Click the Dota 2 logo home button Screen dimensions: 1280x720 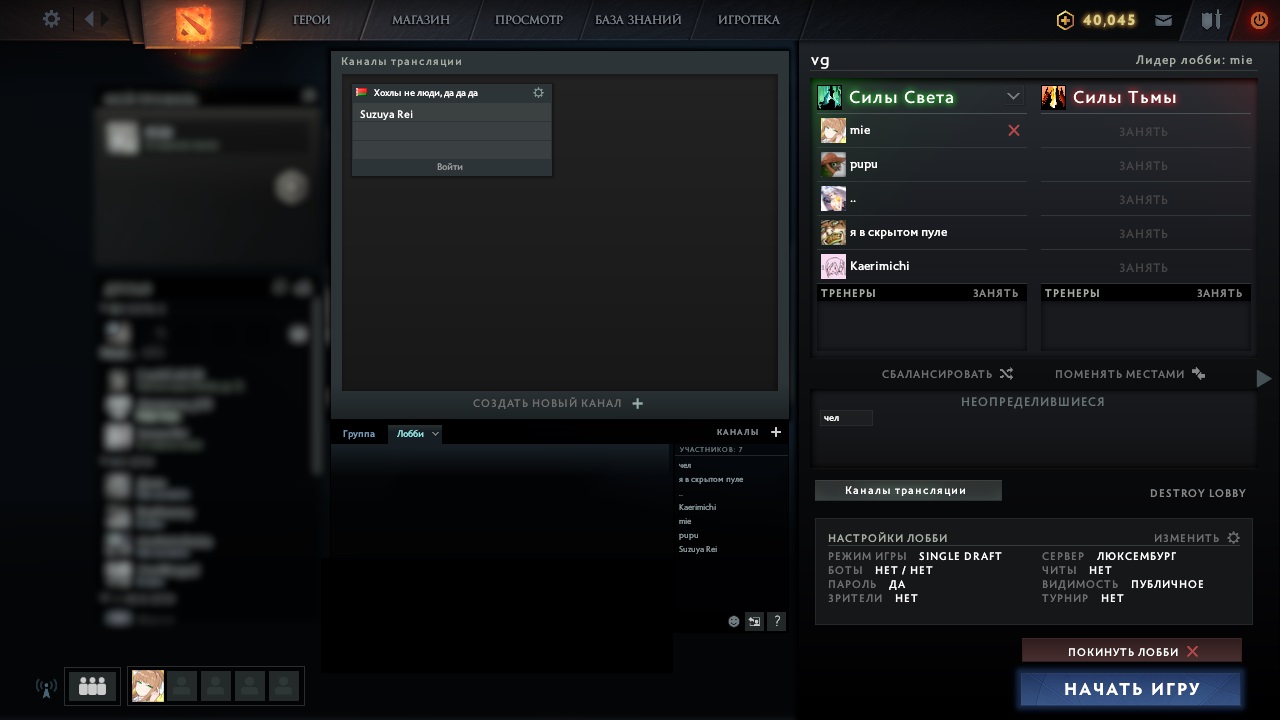194,23
